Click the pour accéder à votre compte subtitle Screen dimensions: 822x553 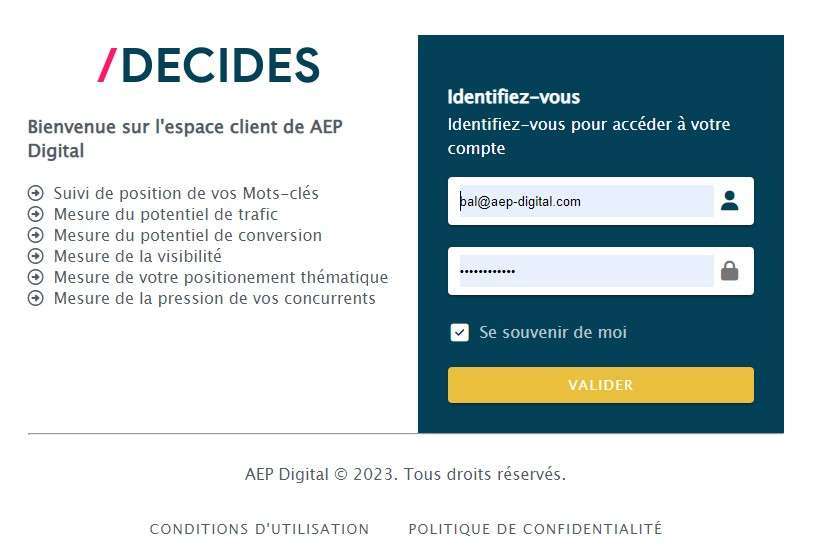coord(588,136)
